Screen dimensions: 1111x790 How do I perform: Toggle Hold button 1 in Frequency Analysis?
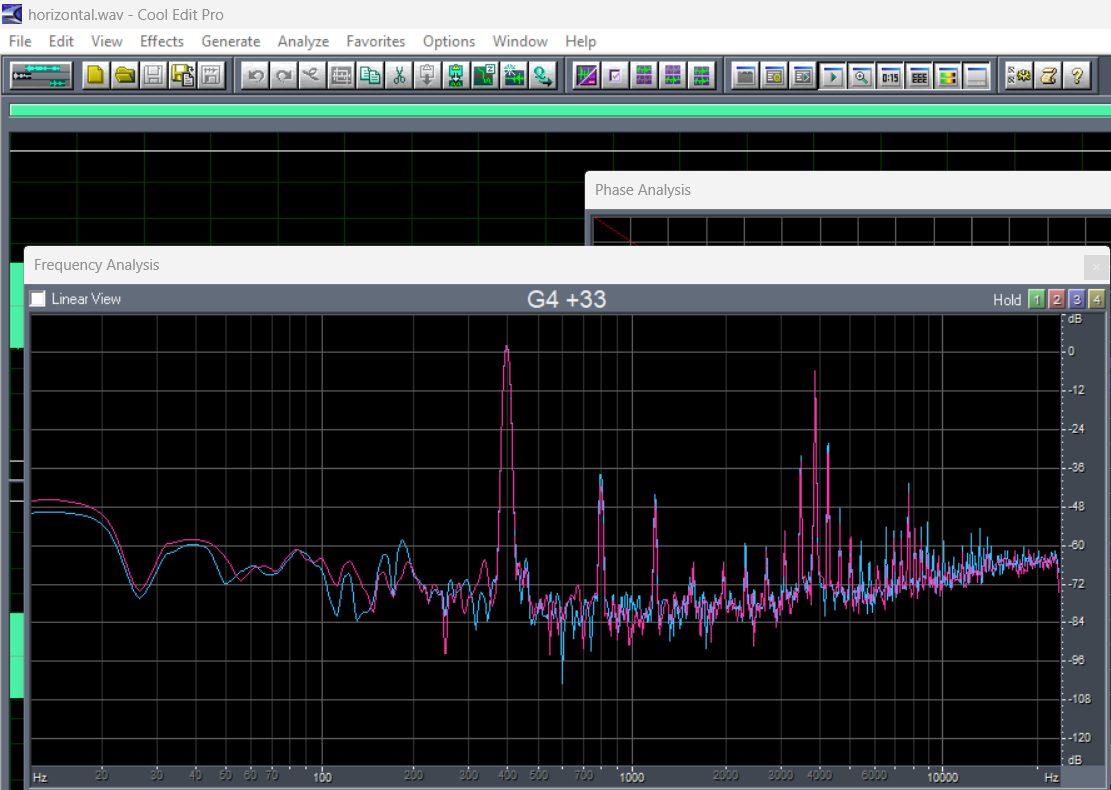1036,299
